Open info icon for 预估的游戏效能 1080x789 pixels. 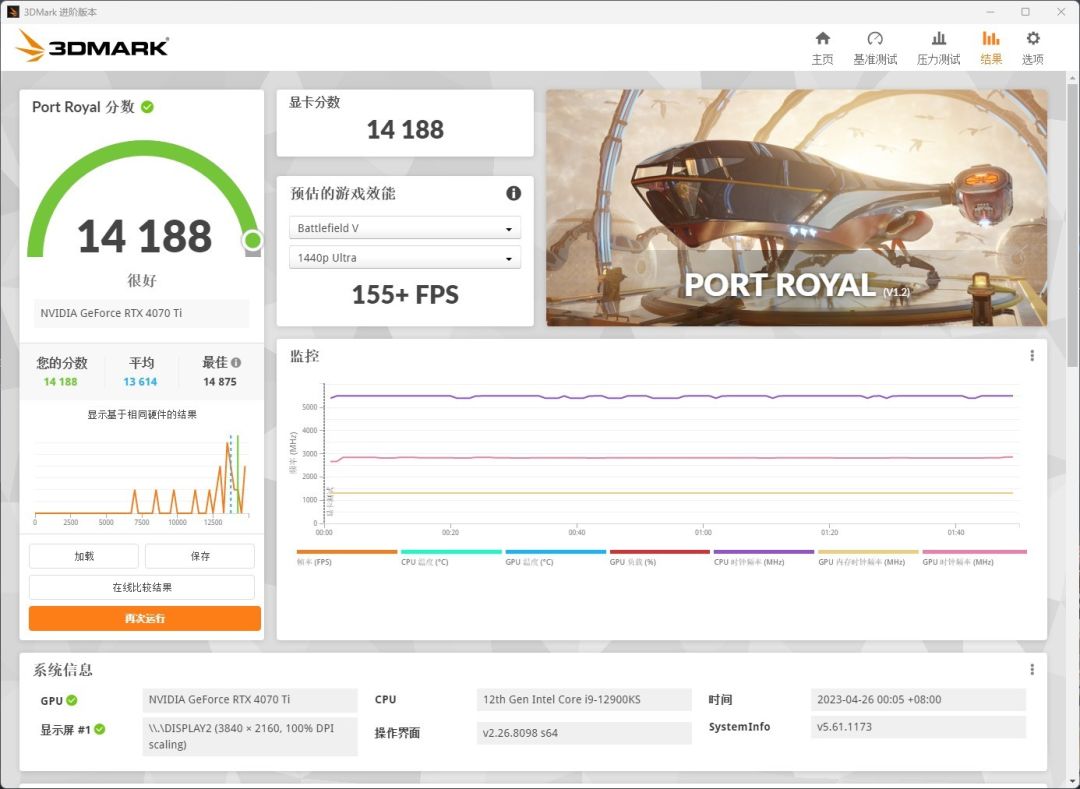tap(513, 193)
